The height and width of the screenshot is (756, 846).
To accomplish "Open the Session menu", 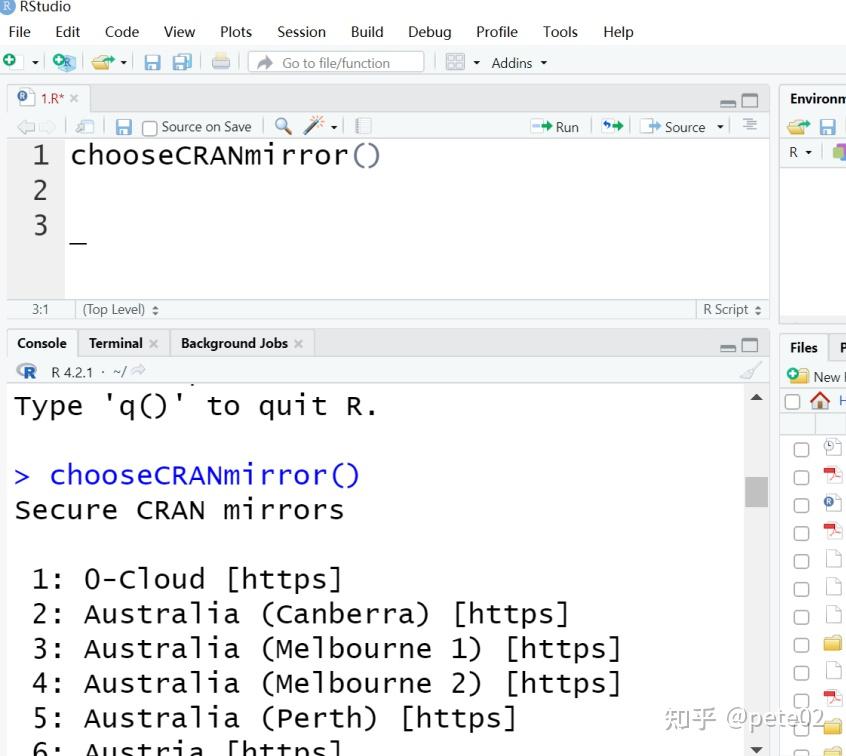I will point(301,32).
